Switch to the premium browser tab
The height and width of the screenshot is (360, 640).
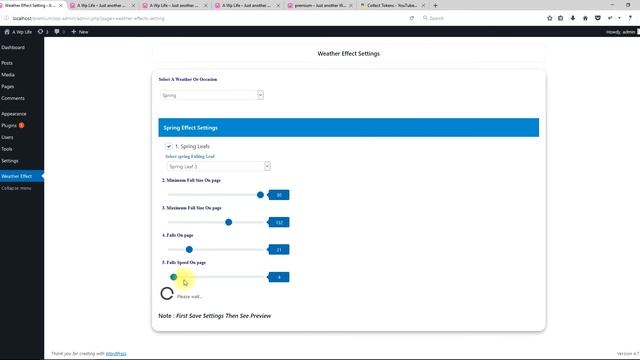(320, 5)
